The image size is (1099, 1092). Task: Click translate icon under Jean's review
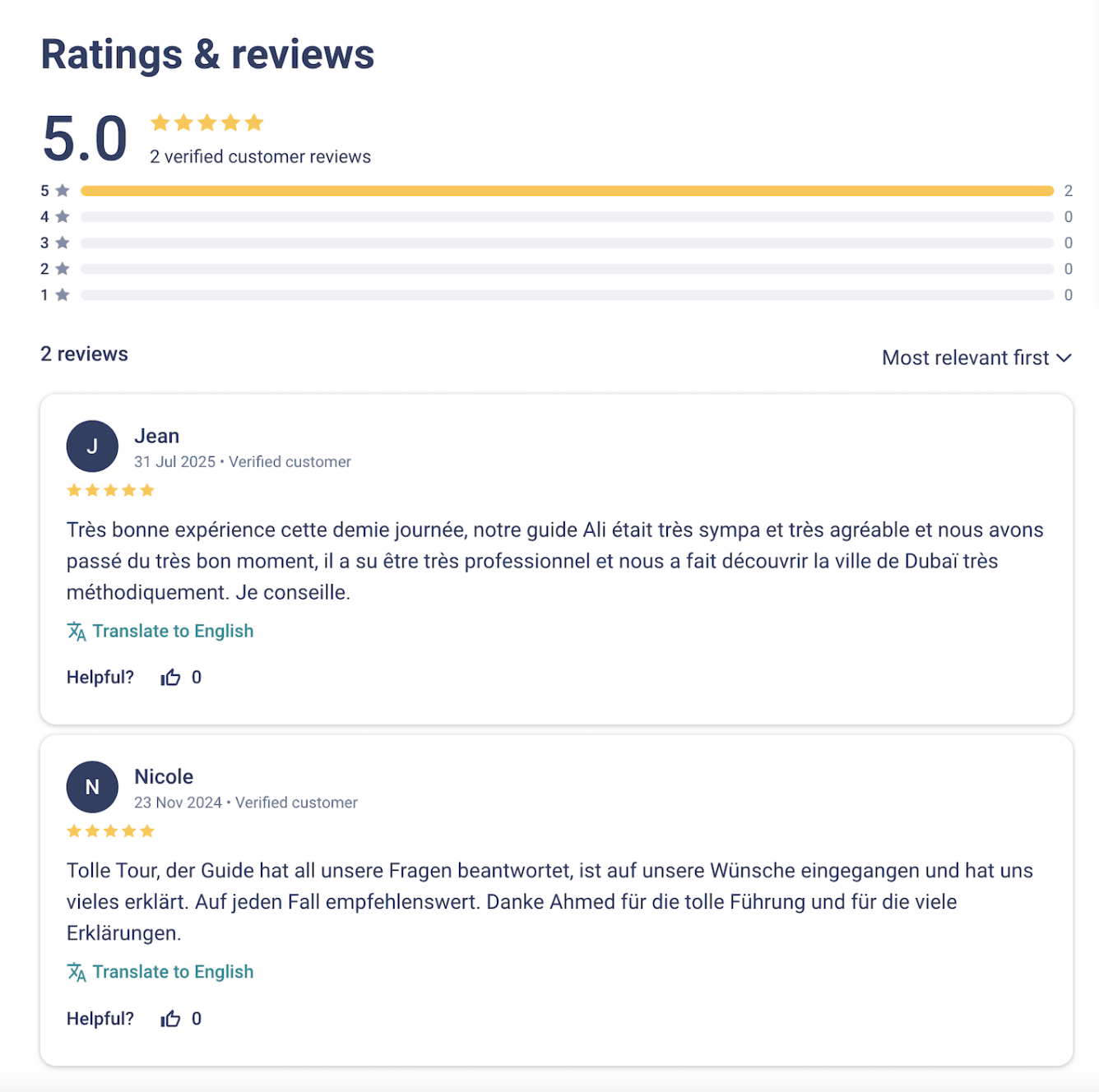[77, 632]
